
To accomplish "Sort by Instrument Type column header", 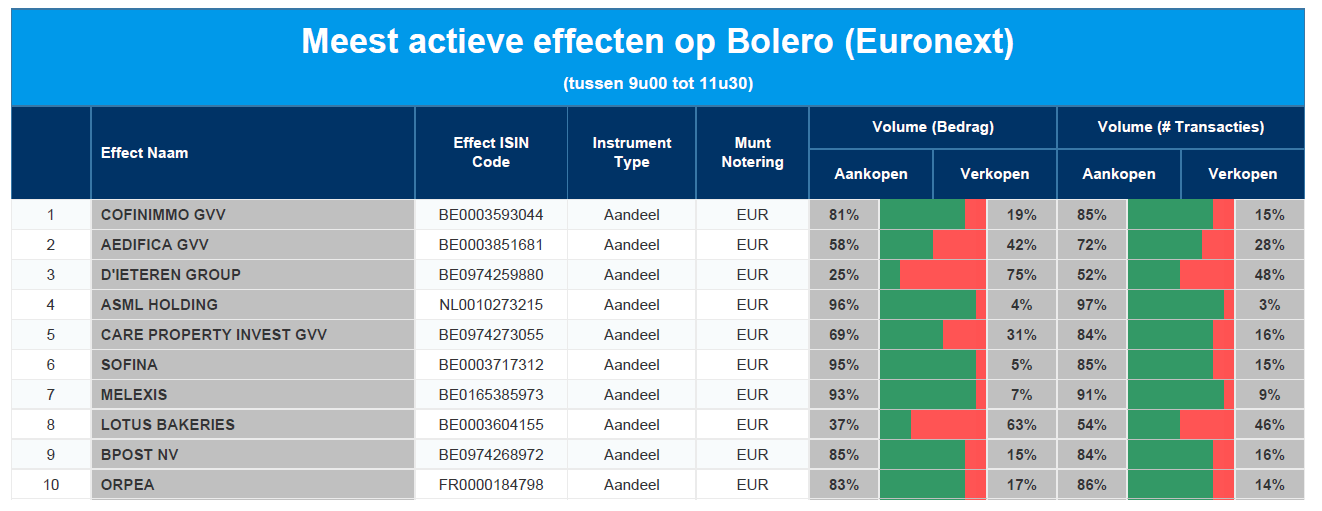I will pos(631,153).
